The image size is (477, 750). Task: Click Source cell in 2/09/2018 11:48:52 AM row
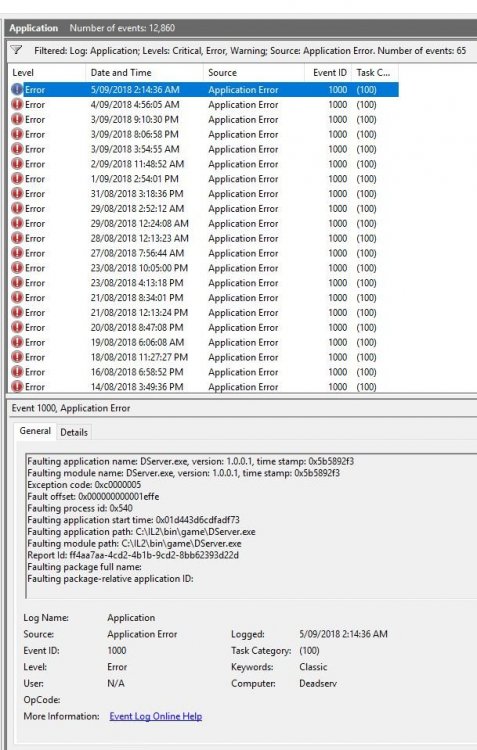243,164
